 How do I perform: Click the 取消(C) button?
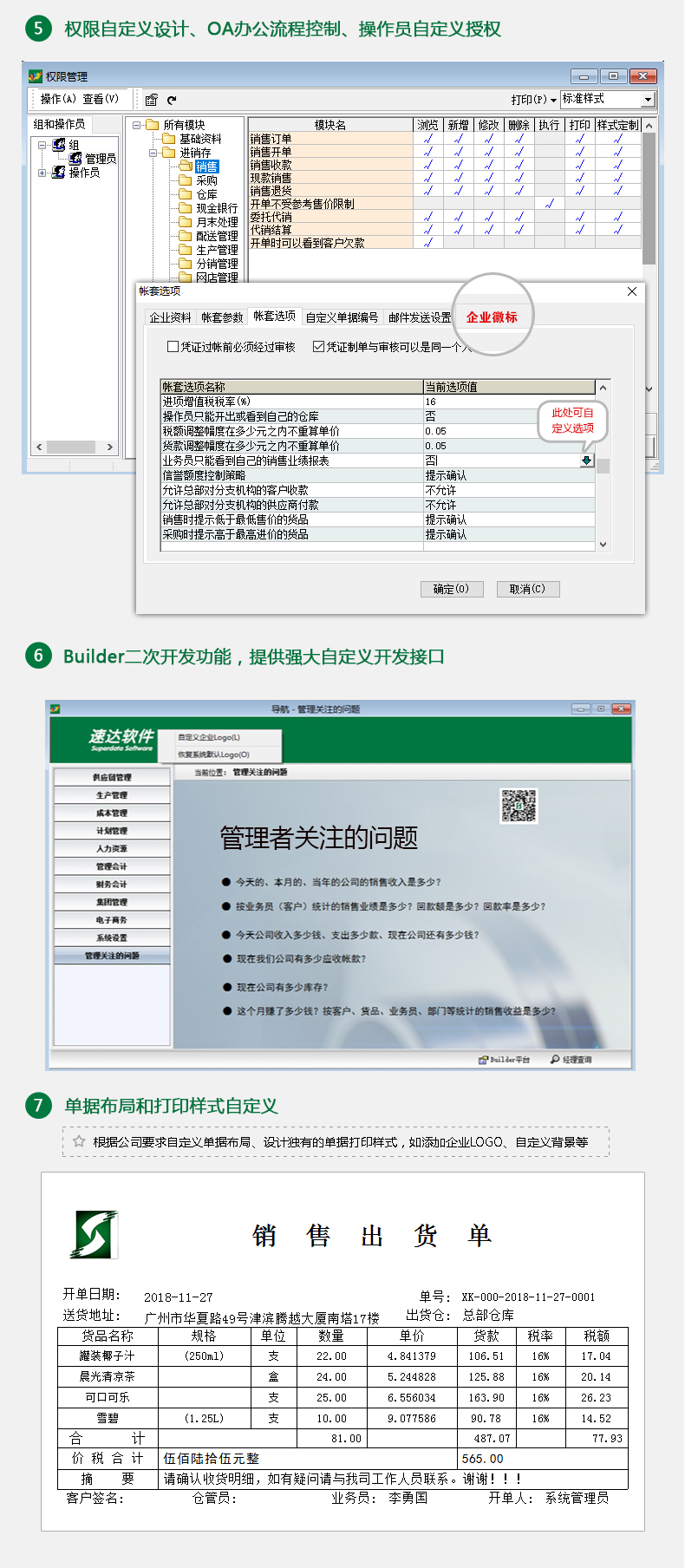click(x=527, y=589)
